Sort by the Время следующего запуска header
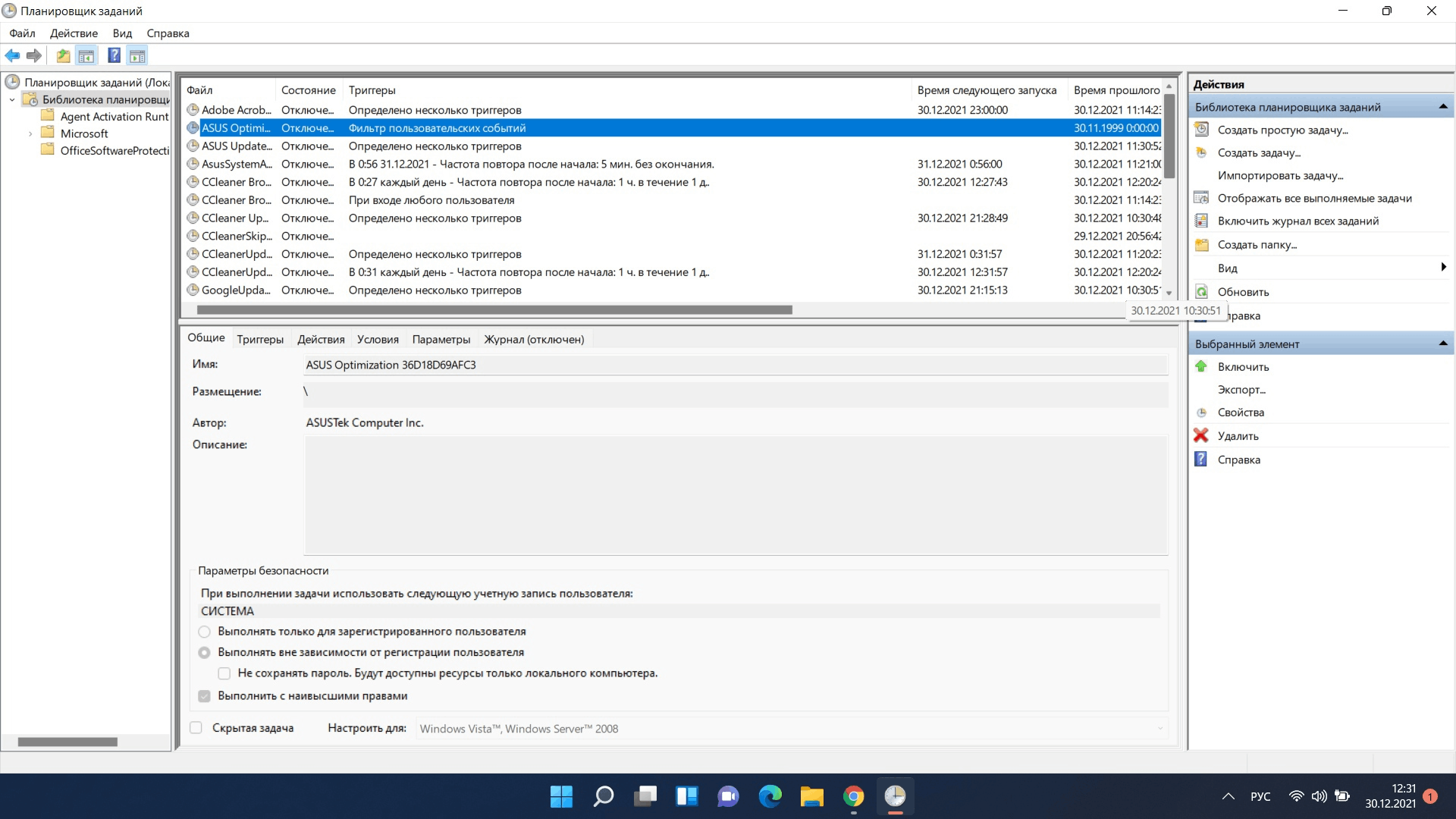 987,89
